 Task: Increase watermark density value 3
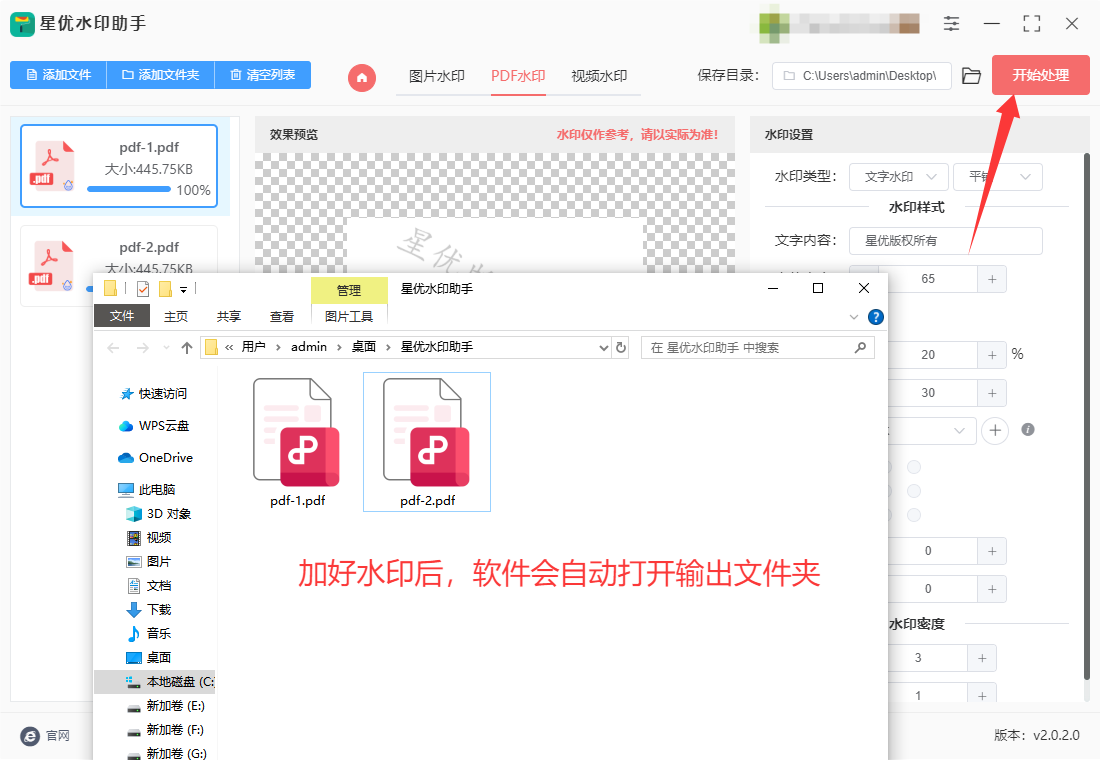(982, 658)
